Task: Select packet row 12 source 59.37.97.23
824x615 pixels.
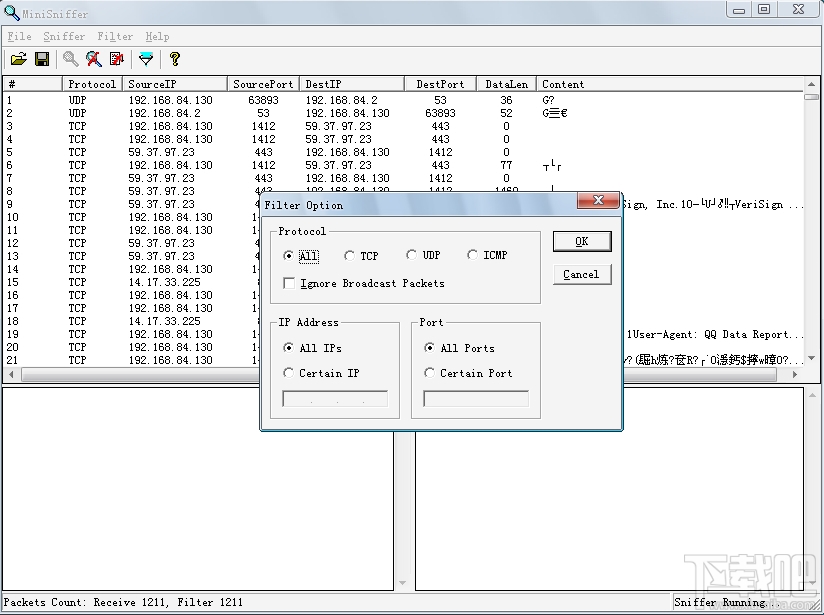Action: [131, 243]
